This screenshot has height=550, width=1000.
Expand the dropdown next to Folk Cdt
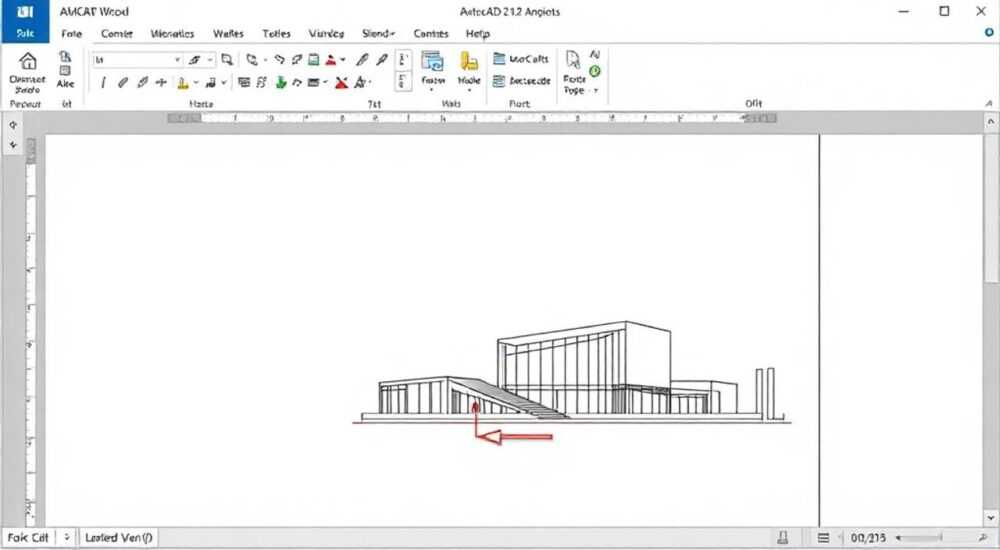[67, 537]
